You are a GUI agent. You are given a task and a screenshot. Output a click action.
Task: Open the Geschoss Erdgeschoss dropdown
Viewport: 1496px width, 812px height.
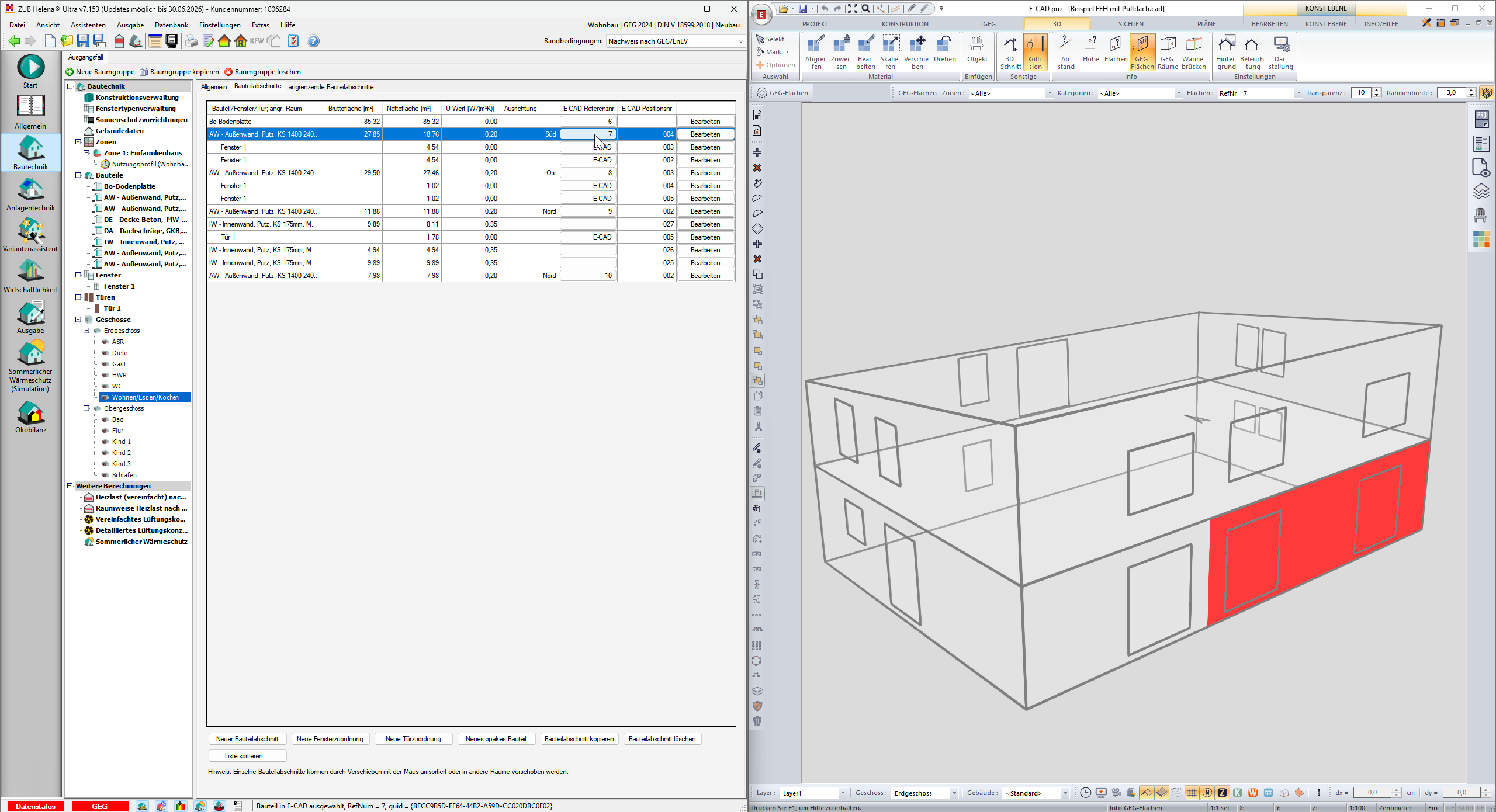pyautogui.click(x=955, y=793)
